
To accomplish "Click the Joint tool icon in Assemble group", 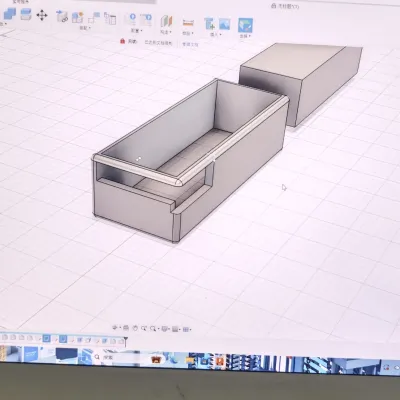I will point(62,16).
